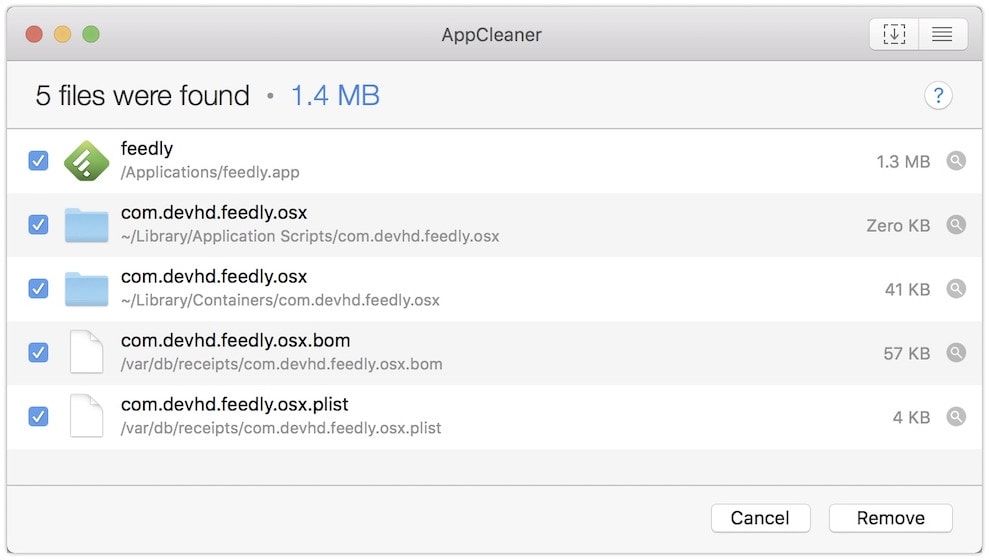
Task: Toggle the Containers folder checkbox
Action: click(38, 289)
